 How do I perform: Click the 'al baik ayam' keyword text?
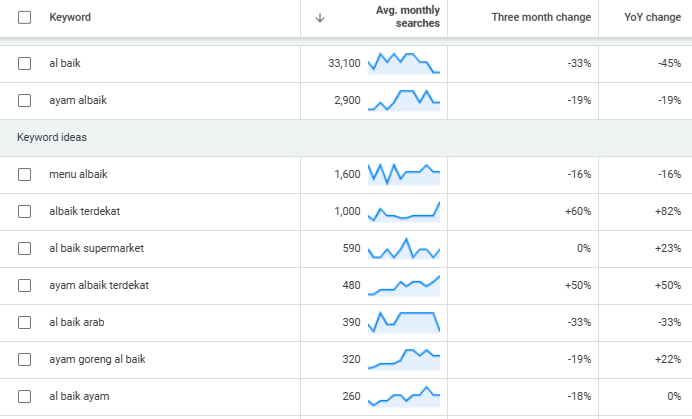click(x=79, y=396)
